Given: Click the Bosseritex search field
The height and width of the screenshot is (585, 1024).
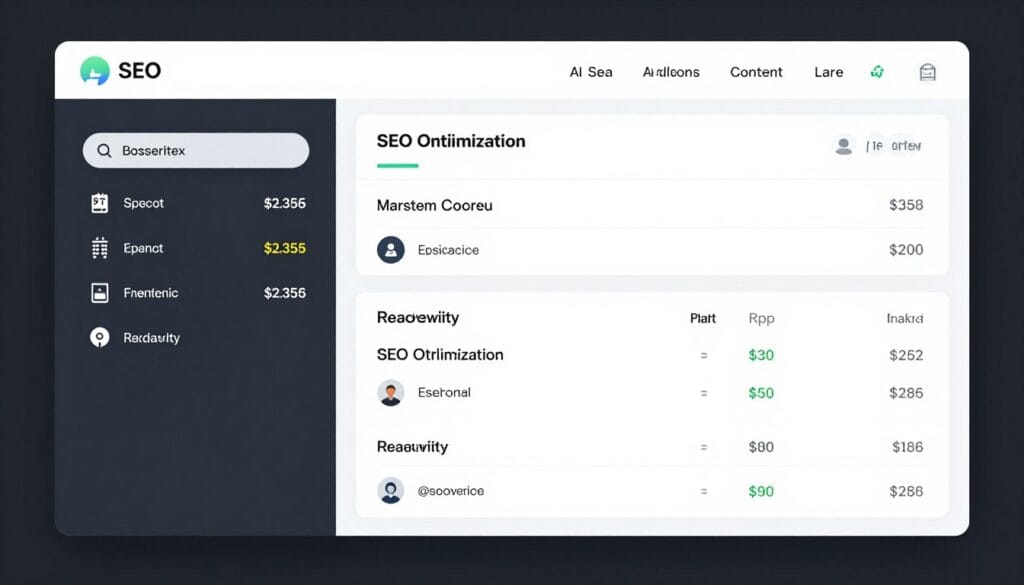Looking at the screenshot, I should (196, 151).
